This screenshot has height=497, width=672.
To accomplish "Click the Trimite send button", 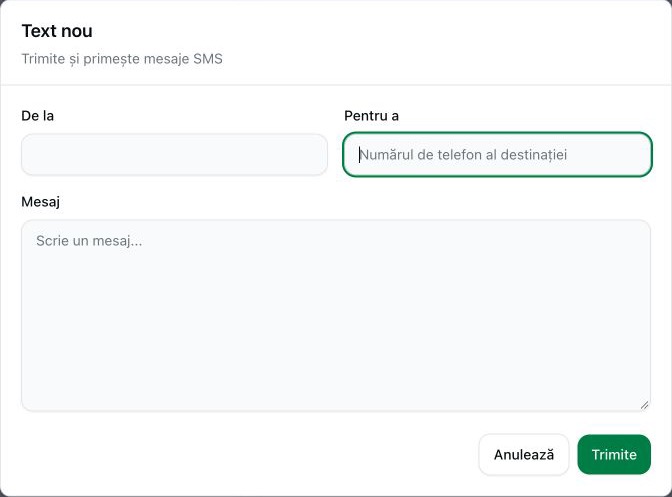I will [x=614, y=455].
